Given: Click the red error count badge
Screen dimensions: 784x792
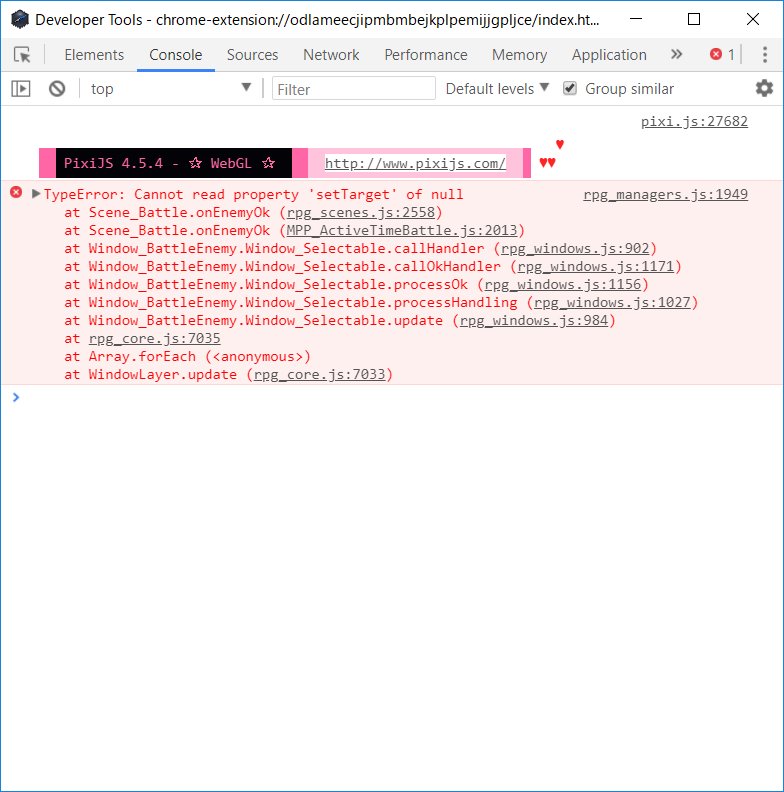Looking at the screenshot, I should click(722, 55).
